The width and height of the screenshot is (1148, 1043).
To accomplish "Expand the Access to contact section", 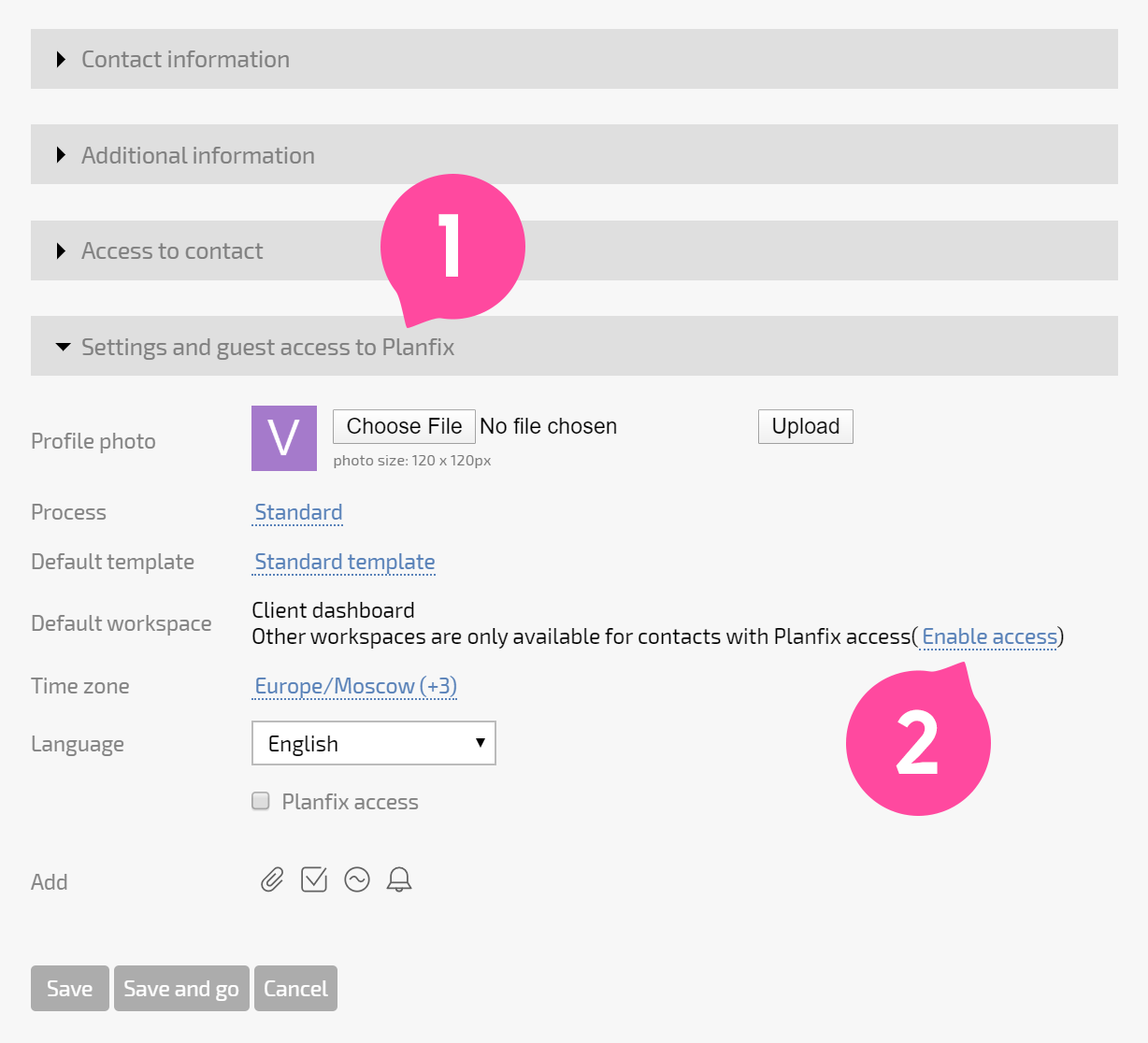I will [x=574, y=250].
